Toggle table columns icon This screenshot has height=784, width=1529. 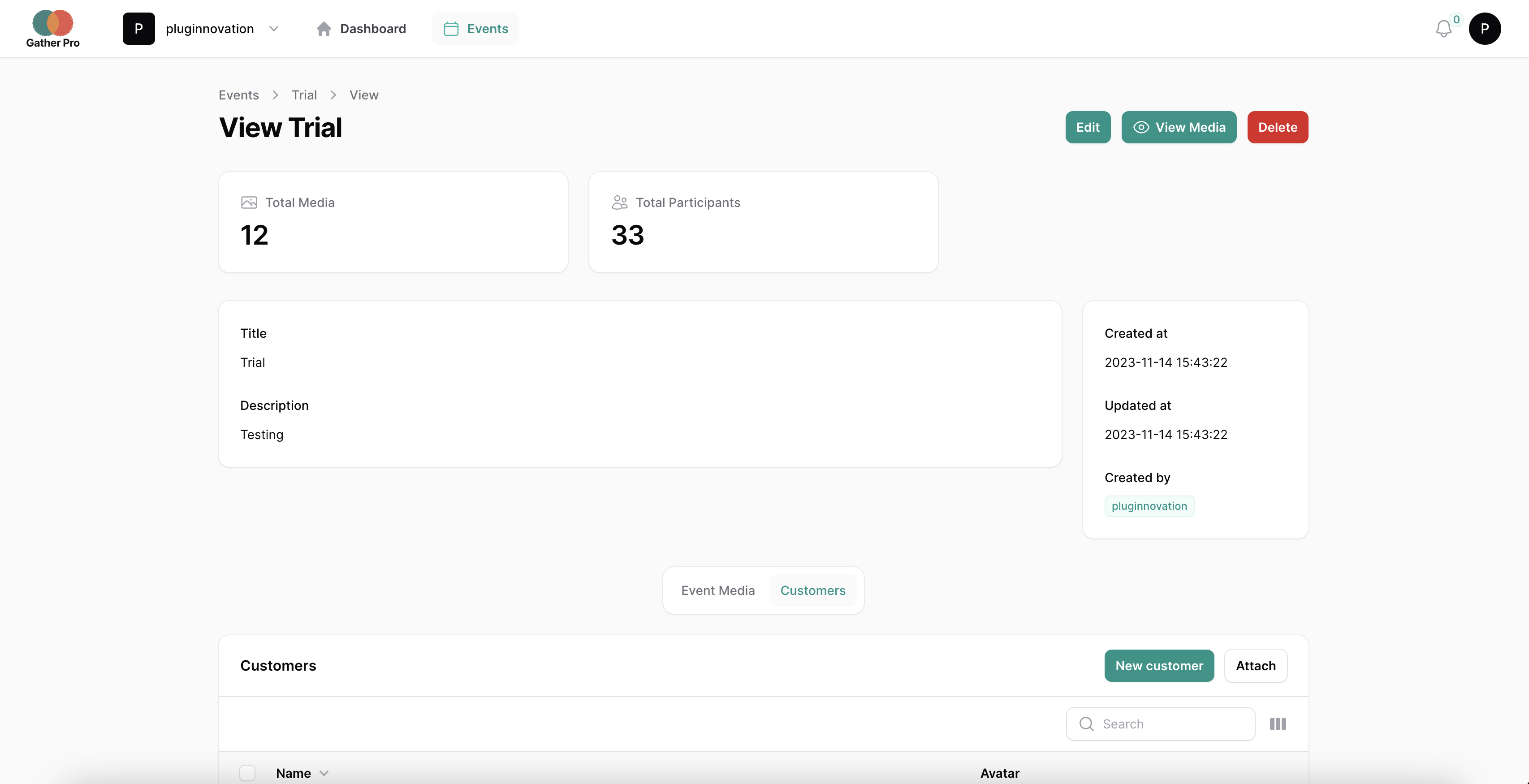[x=1277, y=724]
